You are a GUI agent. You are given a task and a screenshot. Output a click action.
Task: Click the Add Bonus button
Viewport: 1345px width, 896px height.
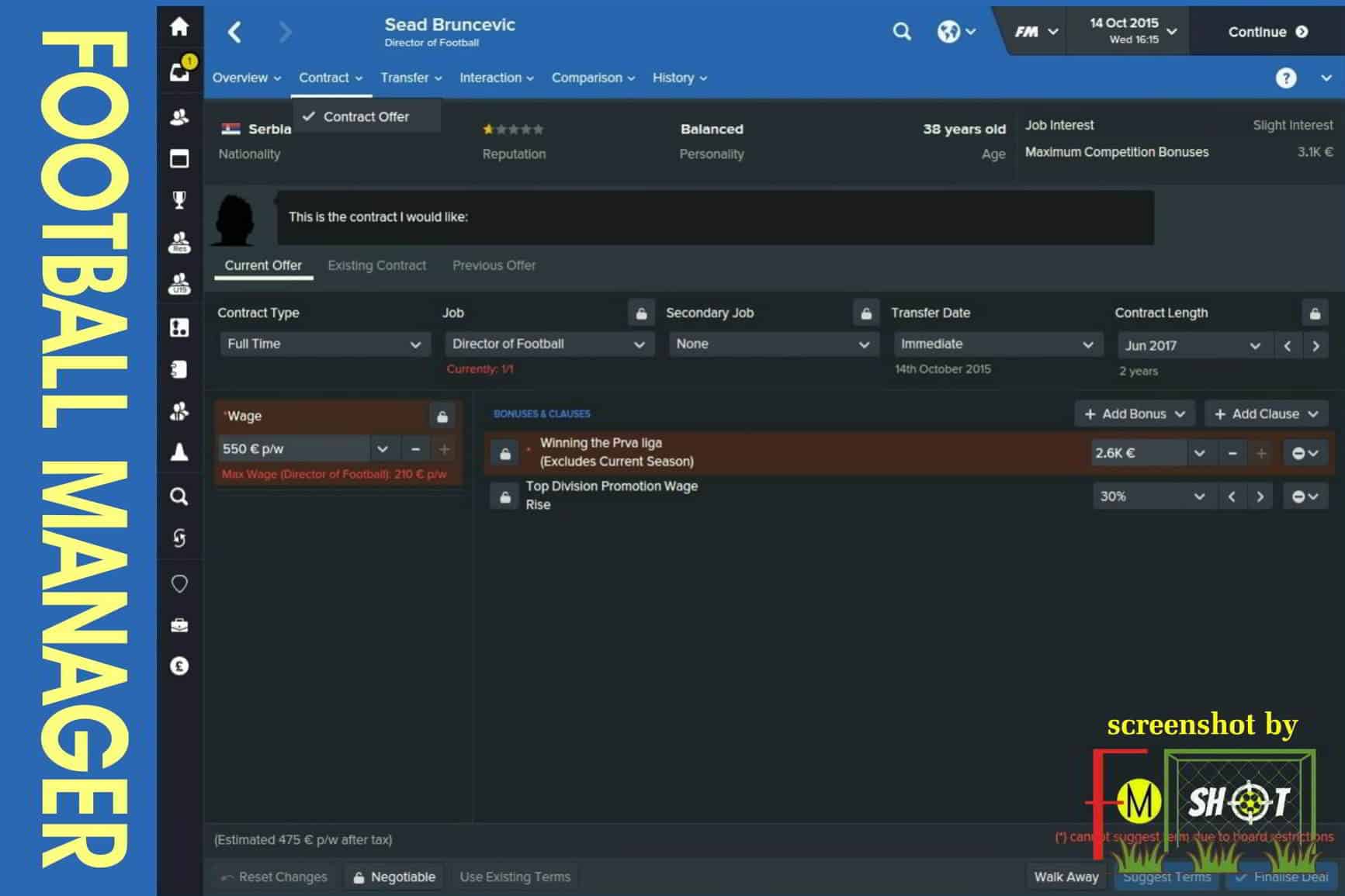click(x=1134, y=414)
